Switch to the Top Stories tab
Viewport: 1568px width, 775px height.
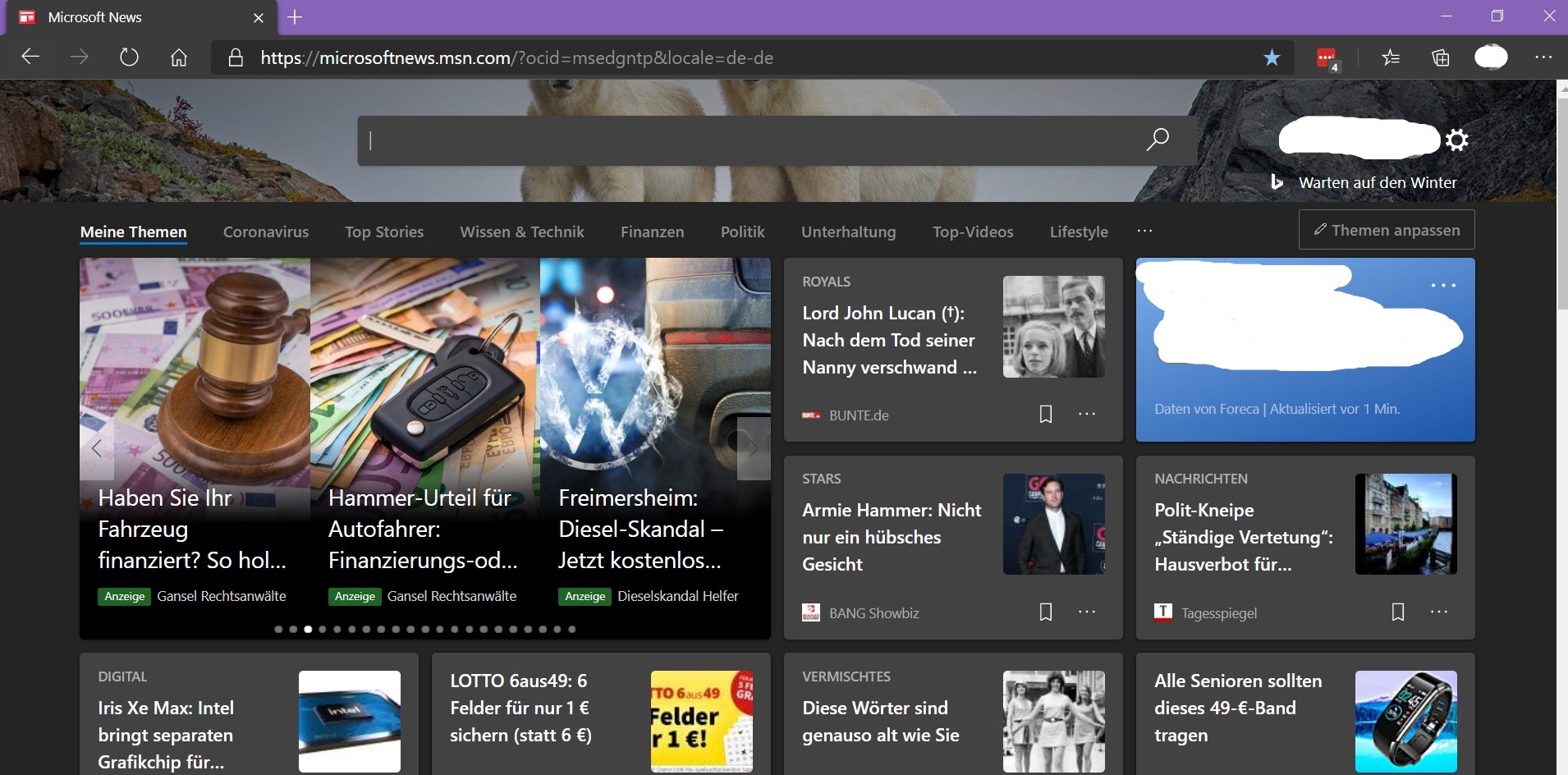pos(384,232)
